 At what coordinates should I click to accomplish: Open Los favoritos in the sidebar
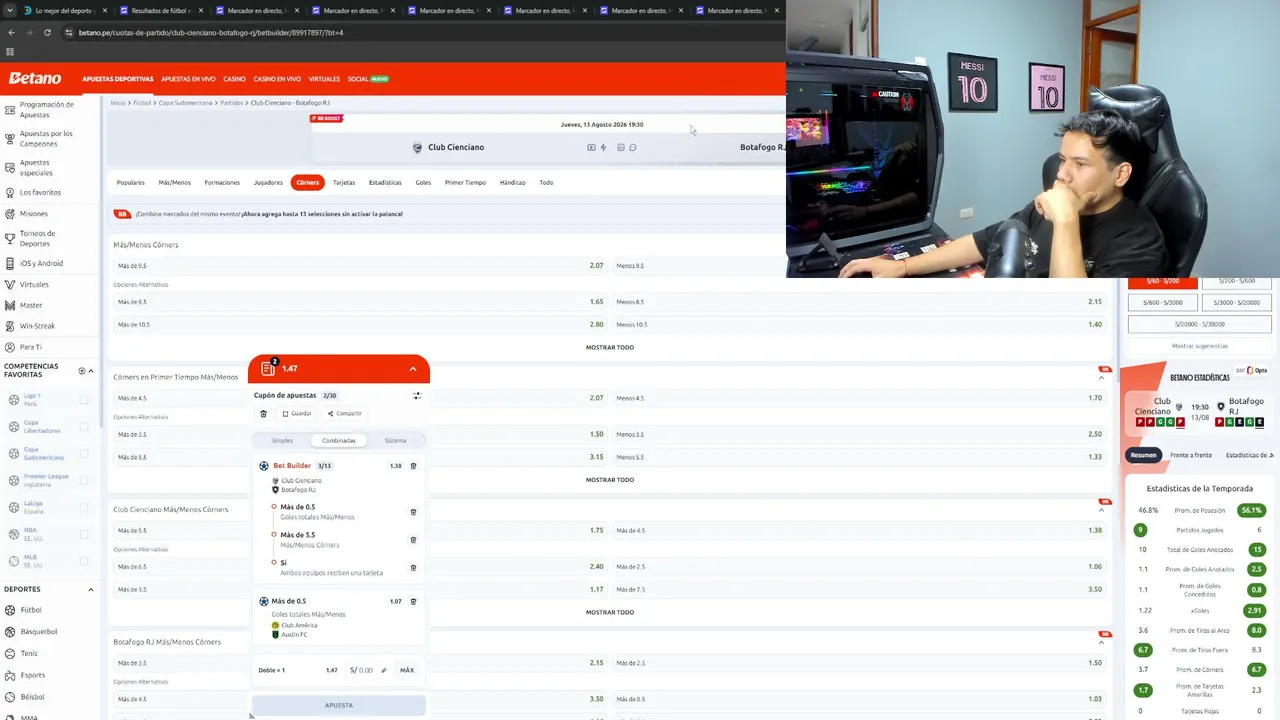click(x=40, y=192)
